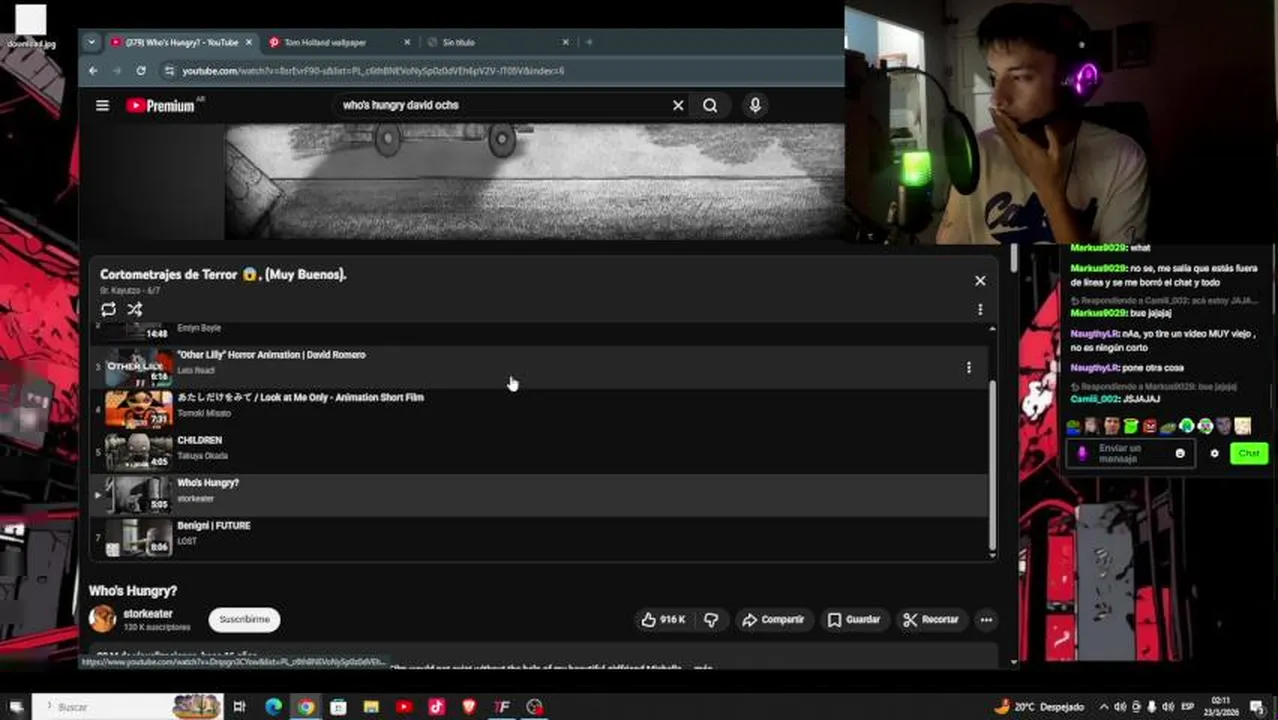1278x720 pixels.
Task: Click the purple microphone icon in chat
Action: [x=1081, y=453]
